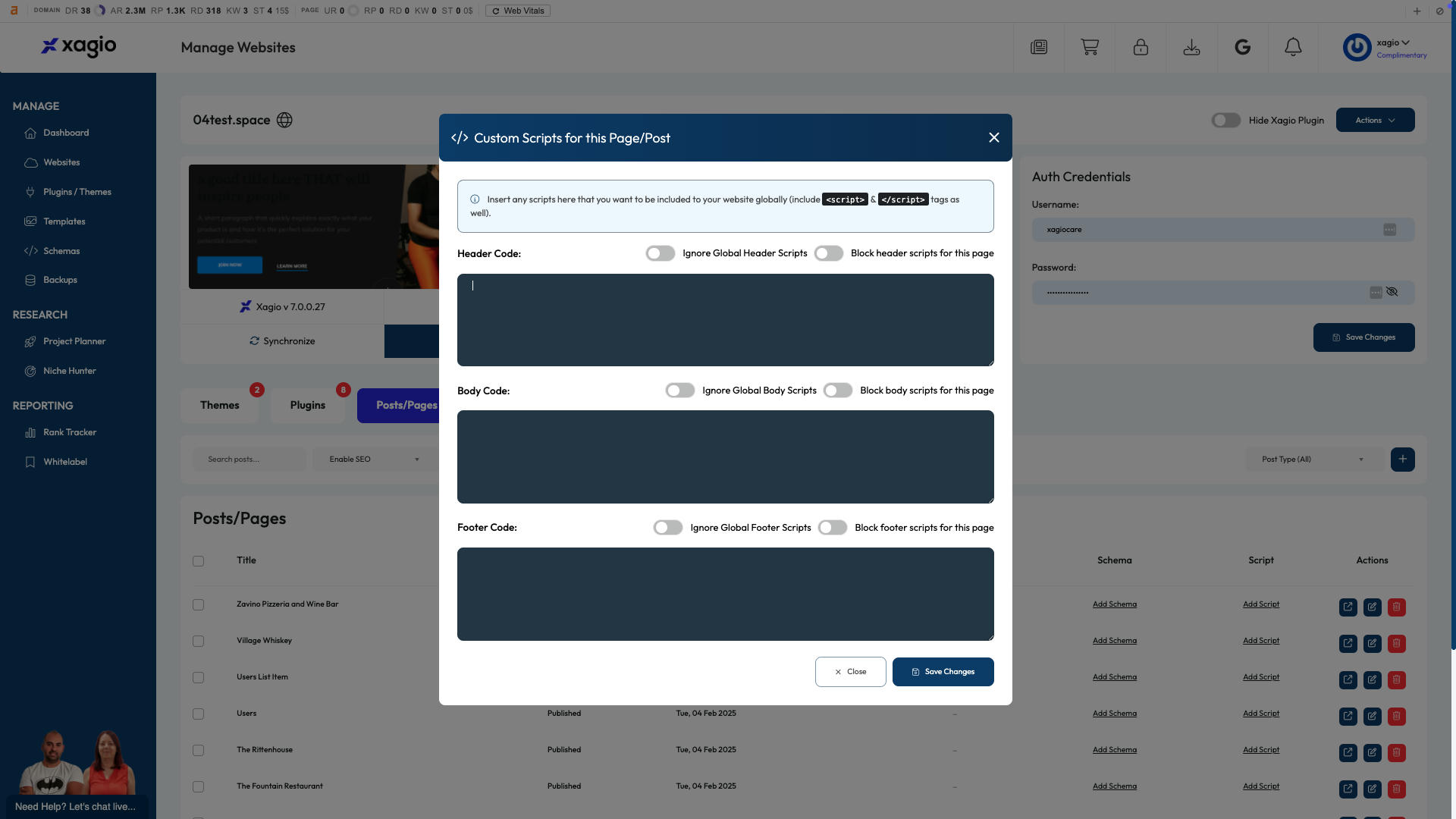
Task: Open Rank Tracker in sidebar
Action: point(70,432)
